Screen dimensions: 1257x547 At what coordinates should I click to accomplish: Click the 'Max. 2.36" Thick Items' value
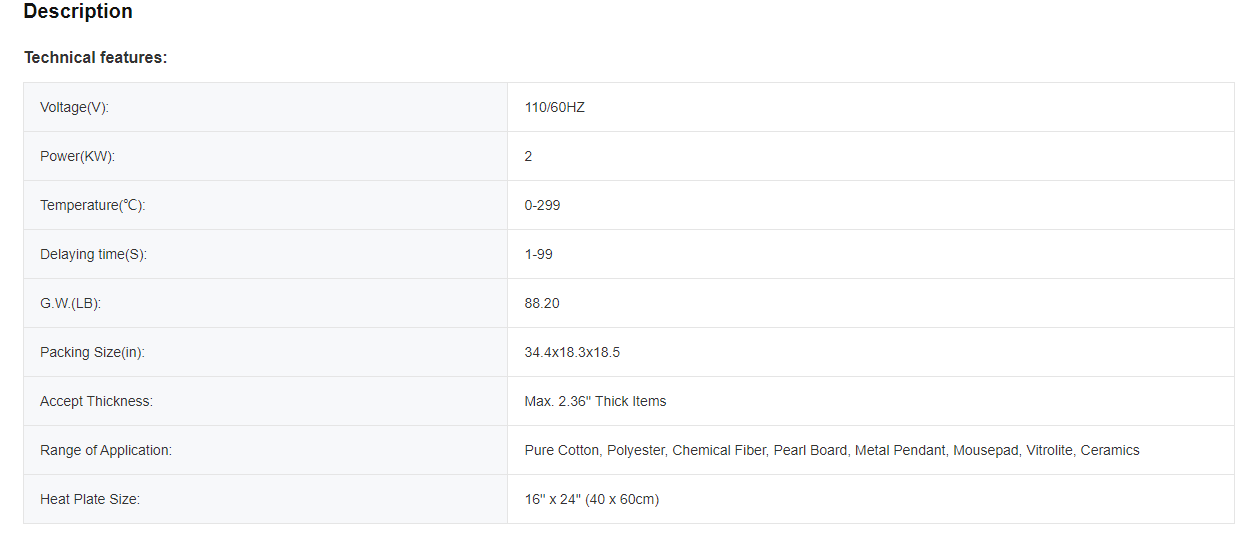click(x=595, y=401)
